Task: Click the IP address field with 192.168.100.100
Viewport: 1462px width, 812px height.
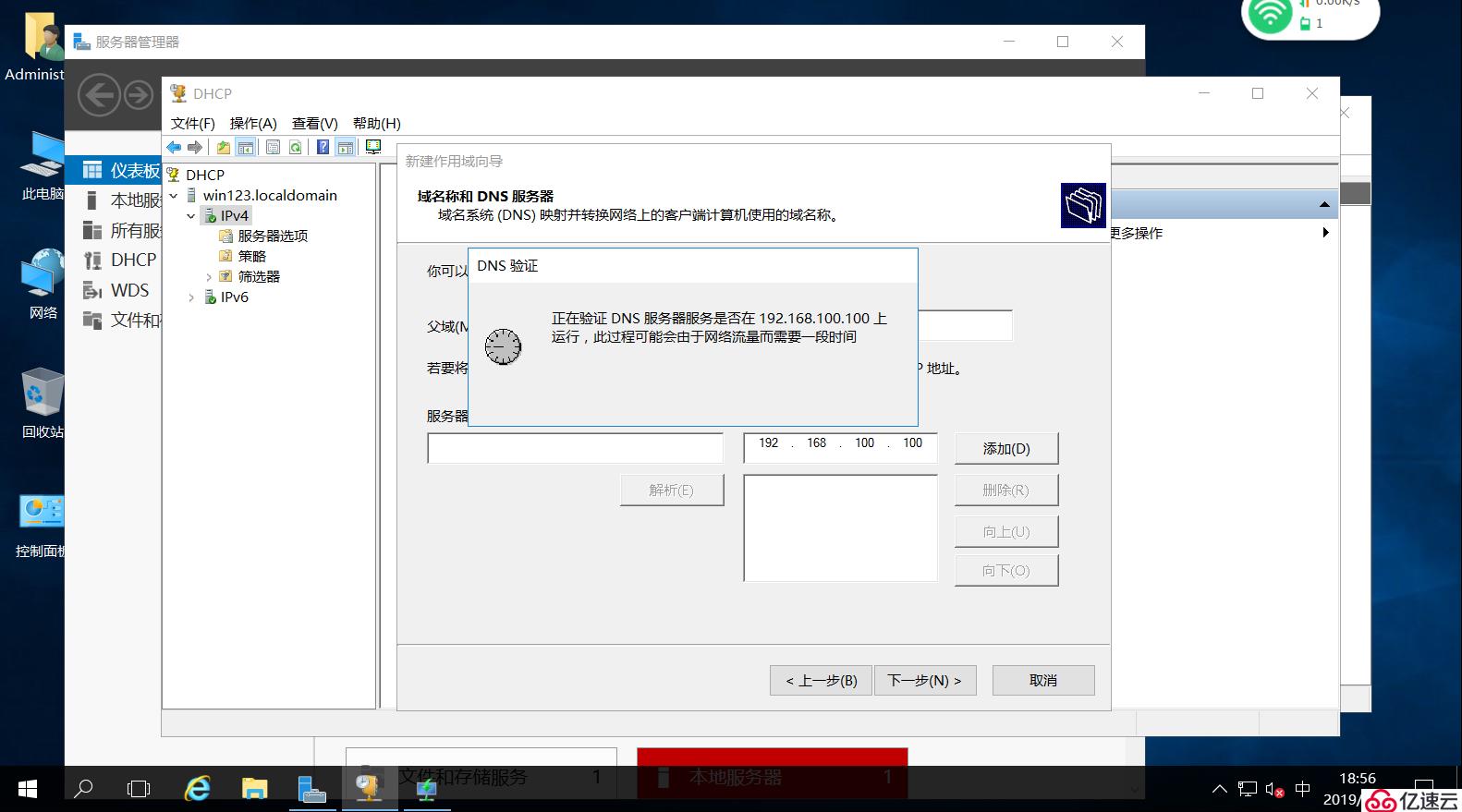Action: pyautogui.click(x=840, y=447)
